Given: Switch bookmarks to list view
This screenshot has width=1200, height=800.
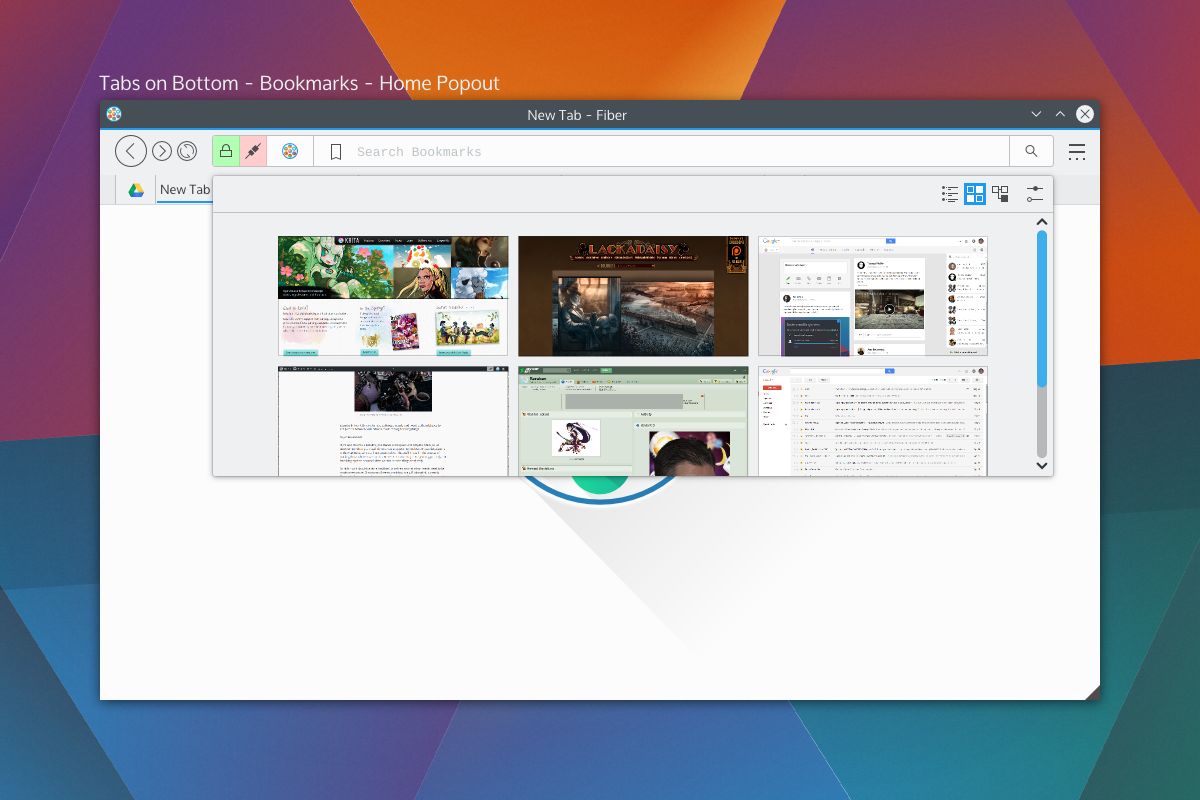Looking at the screenshot, I should pyautogui.click(x=950, y=194).
